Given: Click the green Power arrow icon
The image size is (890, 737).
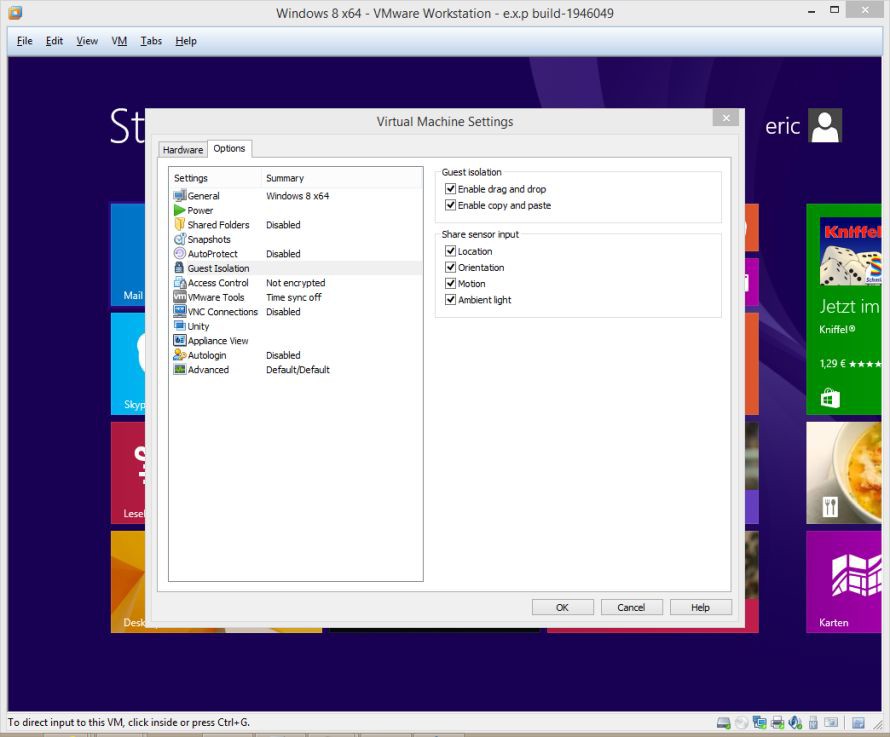Looking at the screenshot, I should pyautogui.click(x=179, y=210).
